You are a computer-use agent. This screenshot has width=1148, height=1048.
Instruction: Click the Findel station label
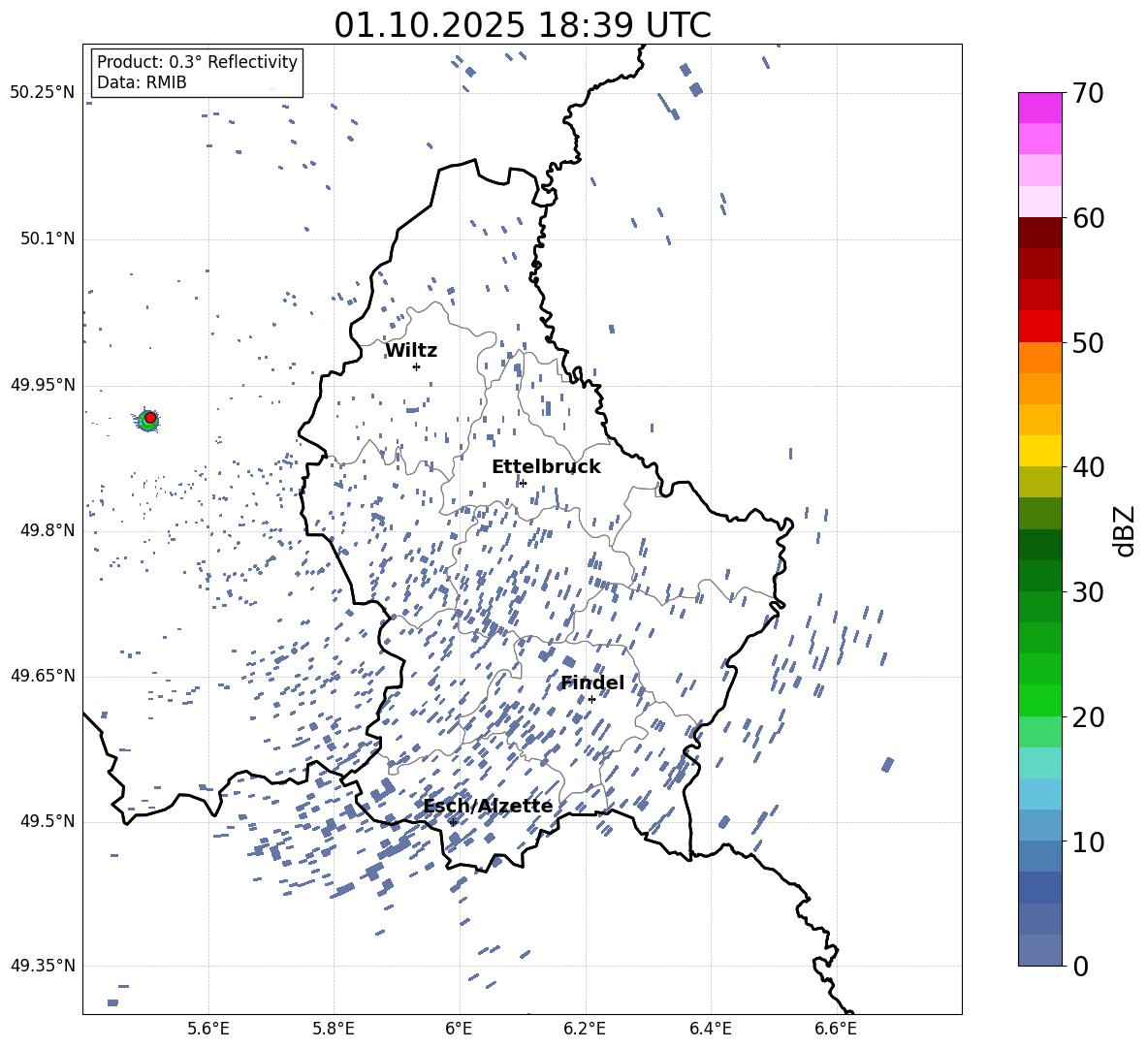[x=591, y=683]
